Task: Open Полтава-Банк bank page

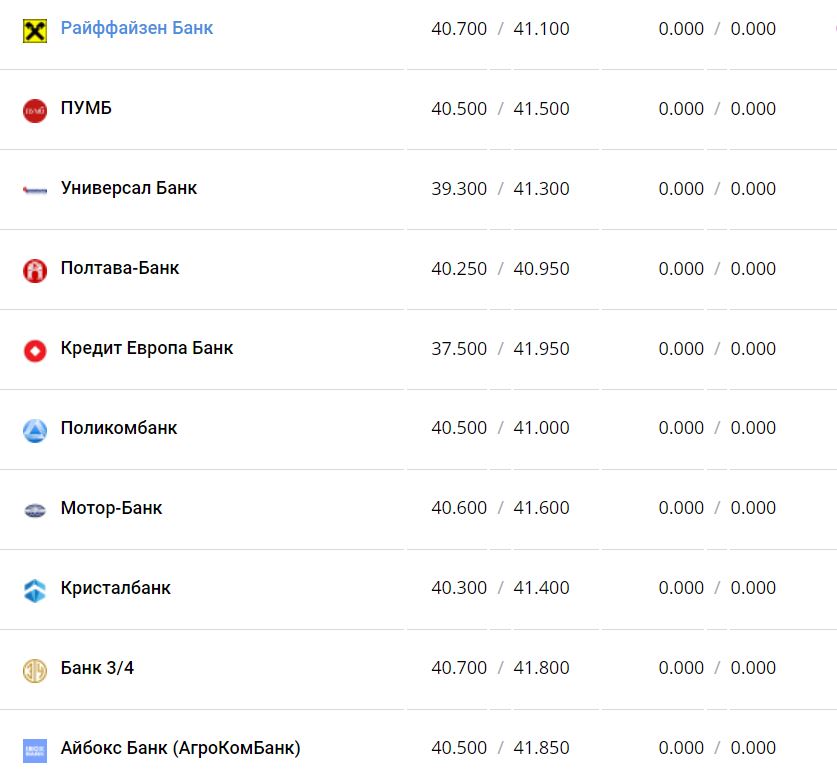Action: click(x=120, y=268)
